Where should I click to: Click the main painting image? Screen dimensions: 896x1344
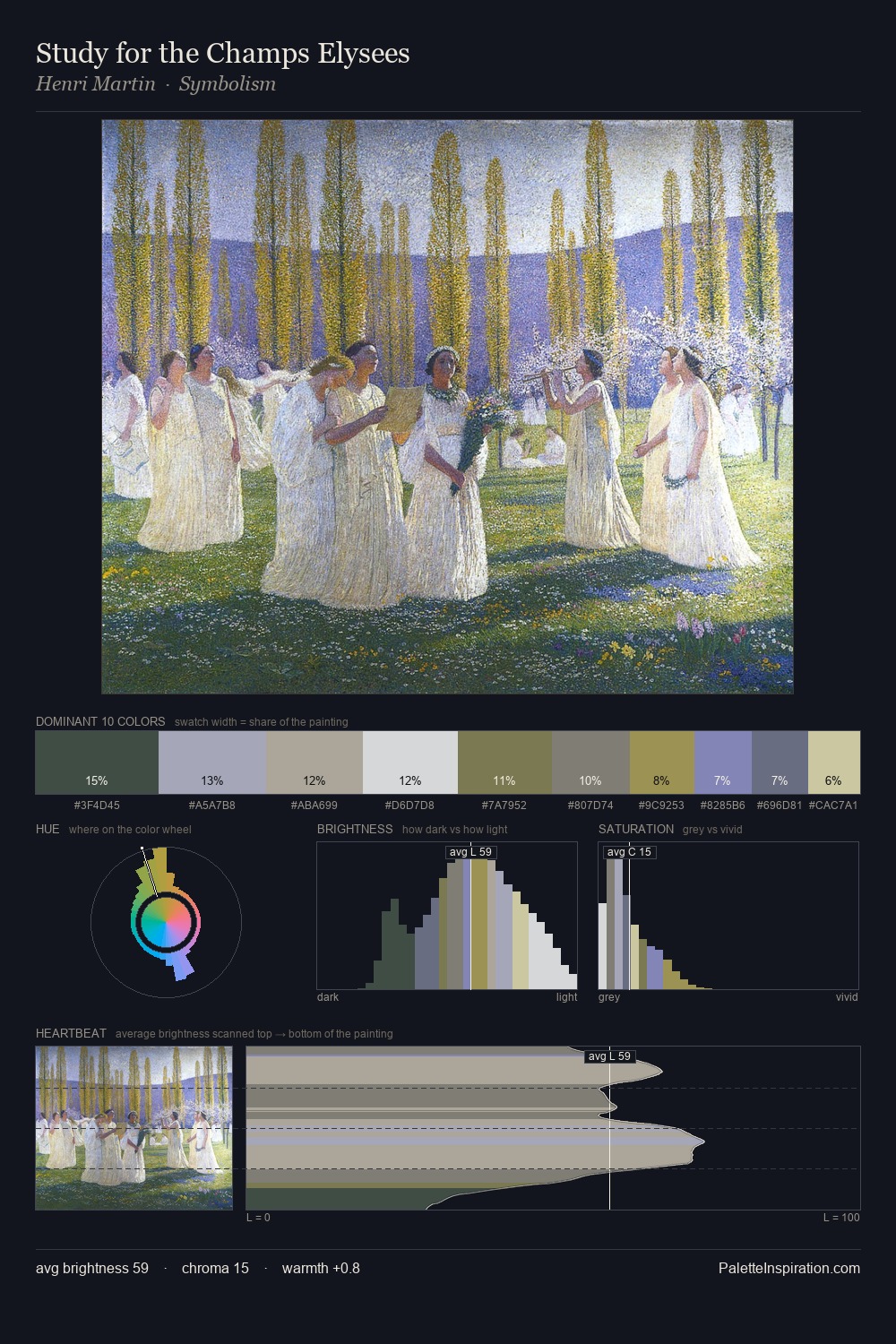coord(447,407)
